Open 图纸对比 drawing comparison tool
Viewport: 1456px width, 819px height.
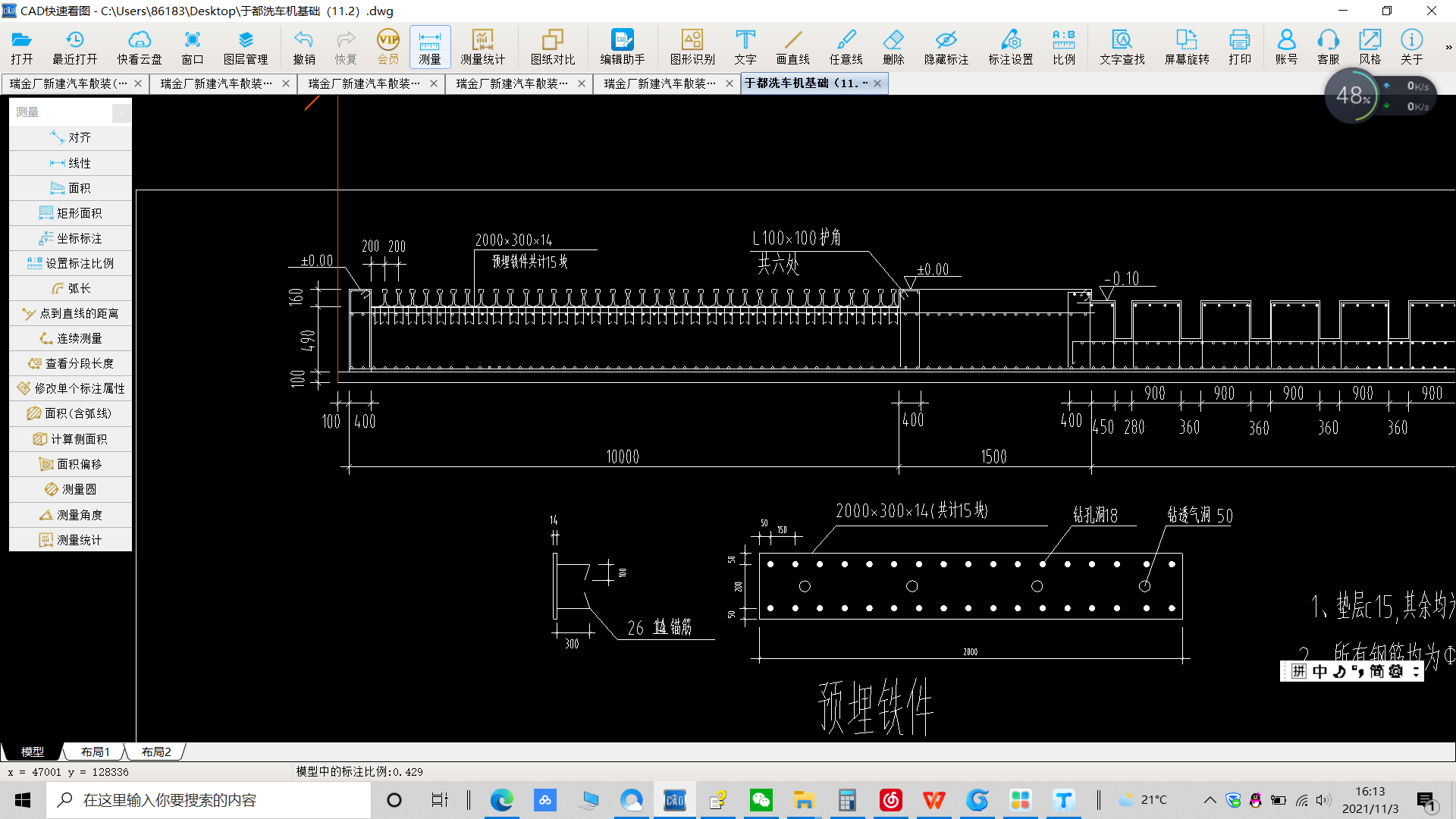click(x=552, y=47)
